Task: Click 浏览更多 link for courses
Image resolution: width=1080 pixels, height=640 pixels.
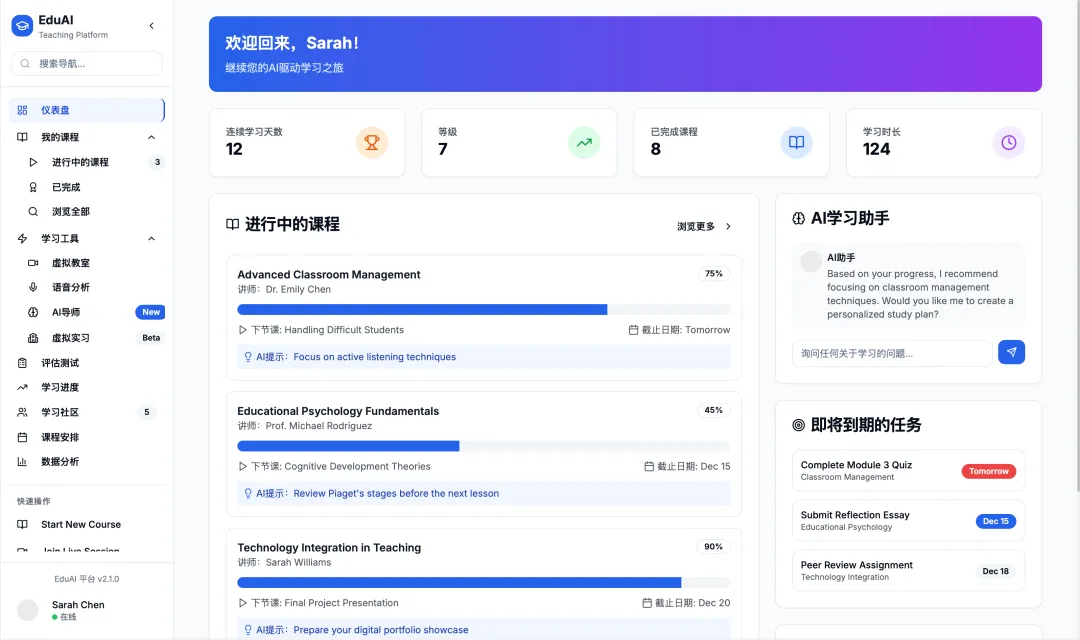Action: [x=704, y=227]
